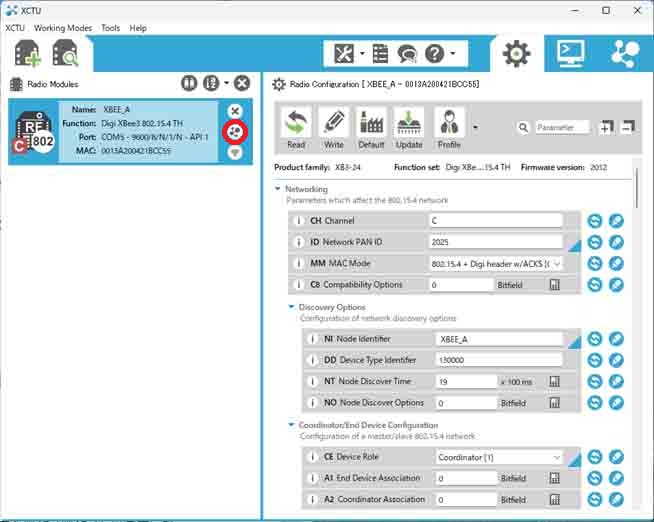Viewport: 654px width, 522px height.
Task: Open the feedback chat icon
Action: coord(407,54)
